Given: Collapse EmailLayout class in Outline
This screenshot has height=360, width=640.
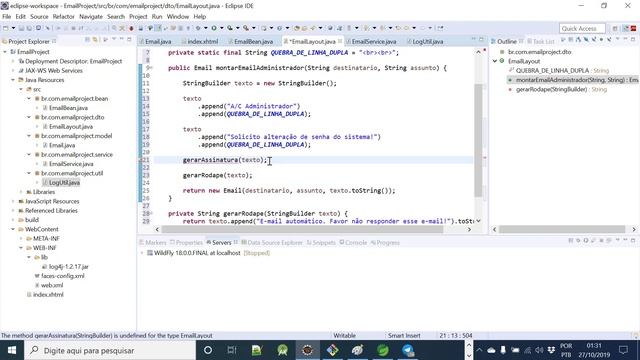Looking at the screenshot, I should point(495,61).
